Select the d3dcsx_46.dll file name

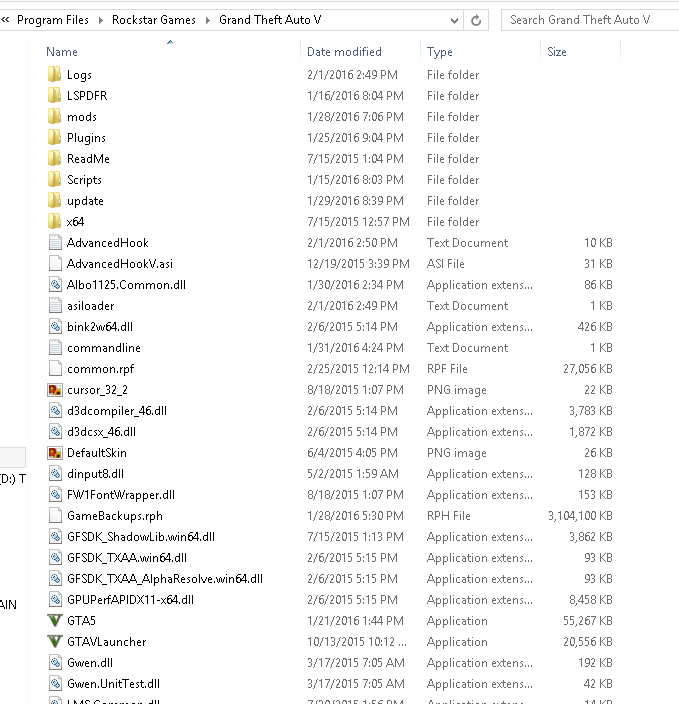(x=101, y=432)
